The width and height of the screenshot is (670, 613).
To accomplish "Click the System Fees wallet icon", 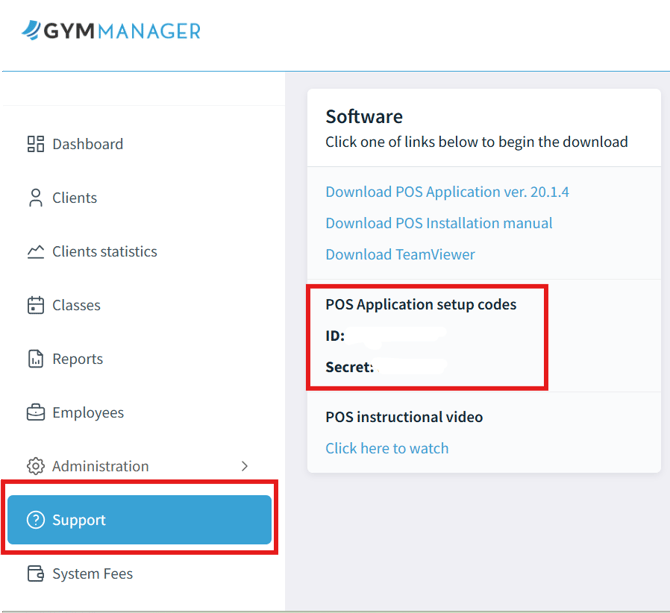I will [x=36, y=574].
